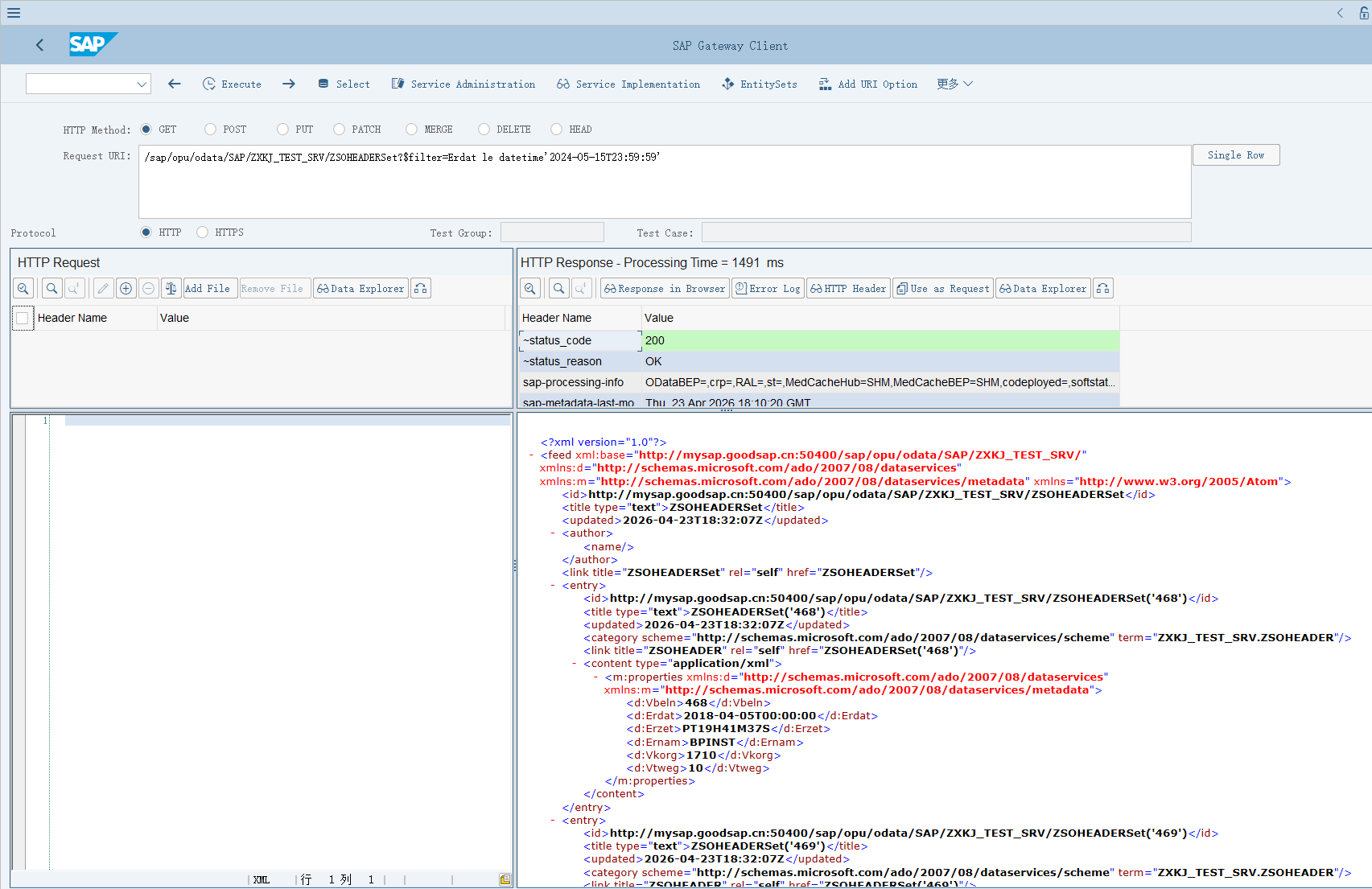Click icon at bottom right of request editor
The height and width of the screenshot is (889, 1372).
505,879
